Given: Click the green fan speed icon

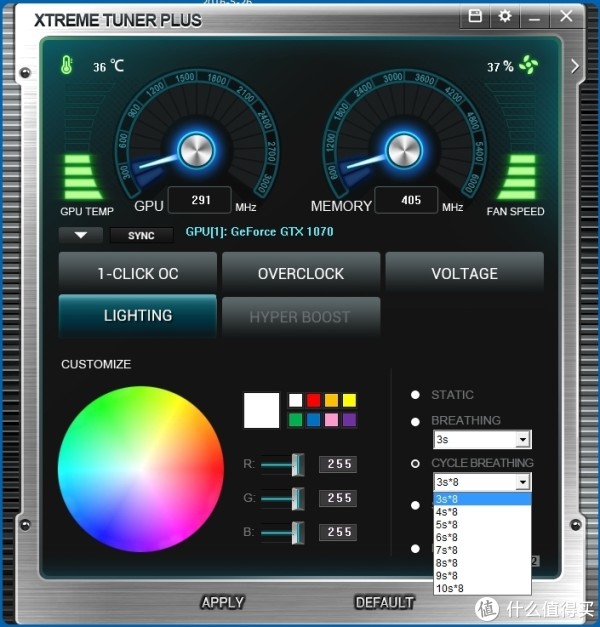Looking at the screenshot, I should pos(528,65).
